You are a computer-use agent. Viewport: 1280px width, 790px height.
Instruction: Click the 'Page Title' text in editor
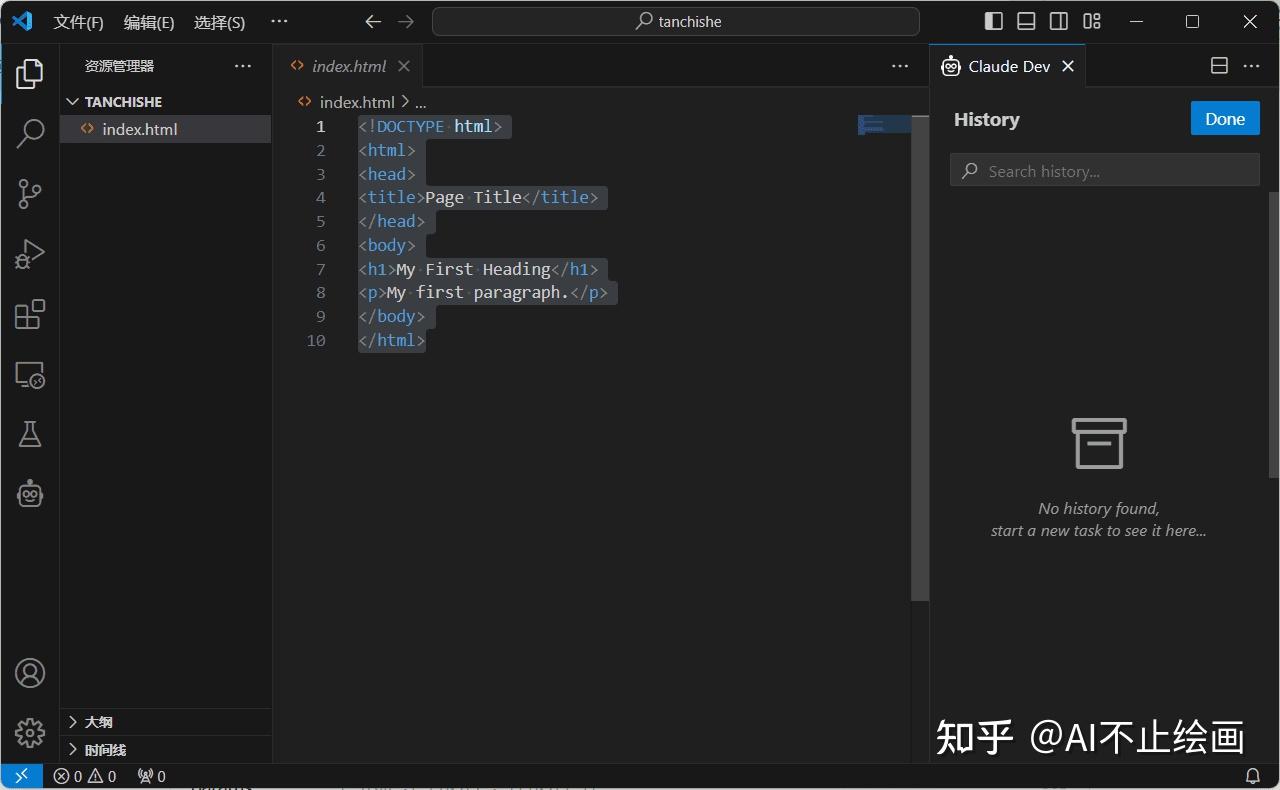pyautogui.click(x=474, y=198)
